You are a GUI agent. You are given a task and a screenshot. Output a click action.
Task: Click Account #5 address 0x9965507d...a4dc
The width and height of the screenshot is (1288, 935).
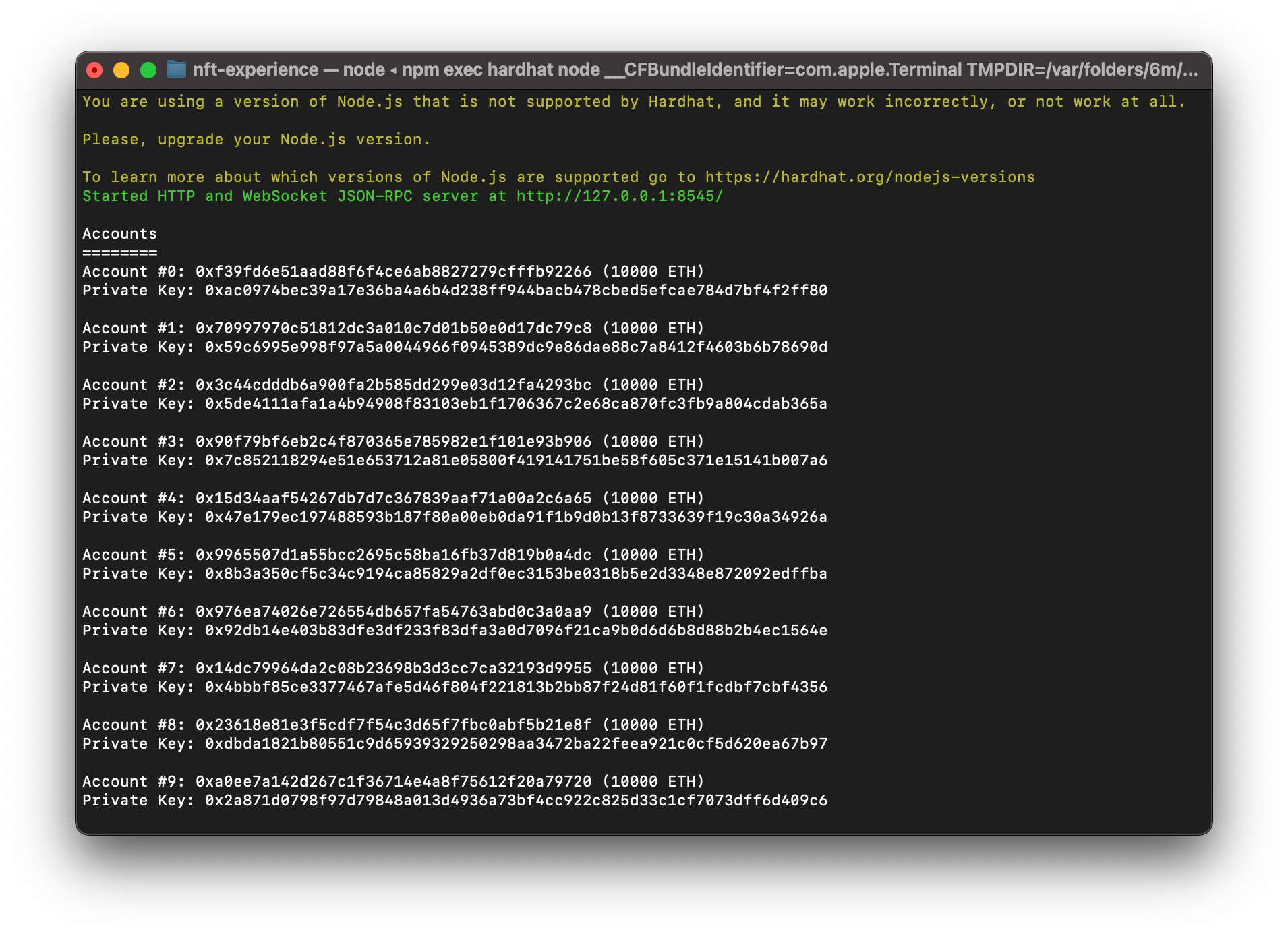[393, 555]
